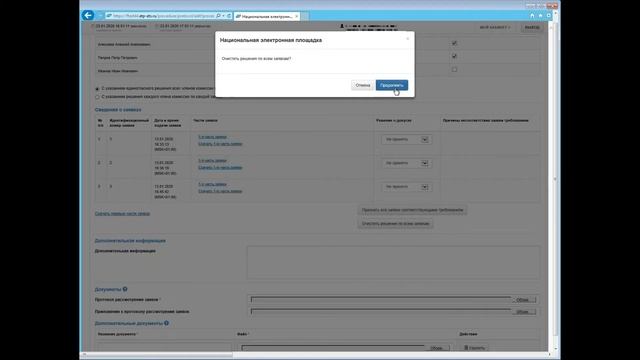Viewport: 640px width, 360px height.
Task: Click Скачать 1-ю часть заявки for application 2
Action: [220, 168]
